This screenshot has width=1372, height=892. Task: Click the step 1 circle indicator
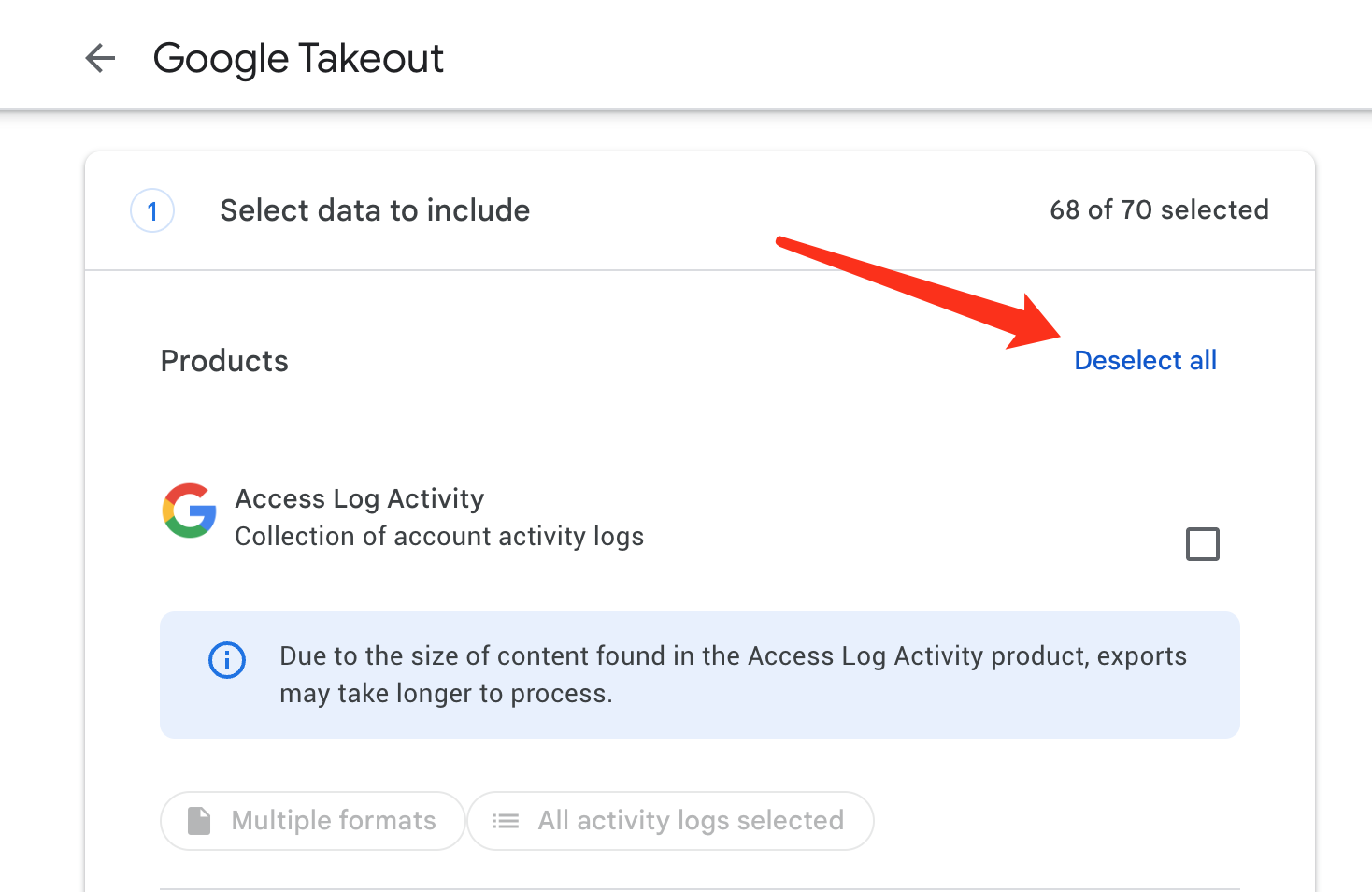point(152,210)
